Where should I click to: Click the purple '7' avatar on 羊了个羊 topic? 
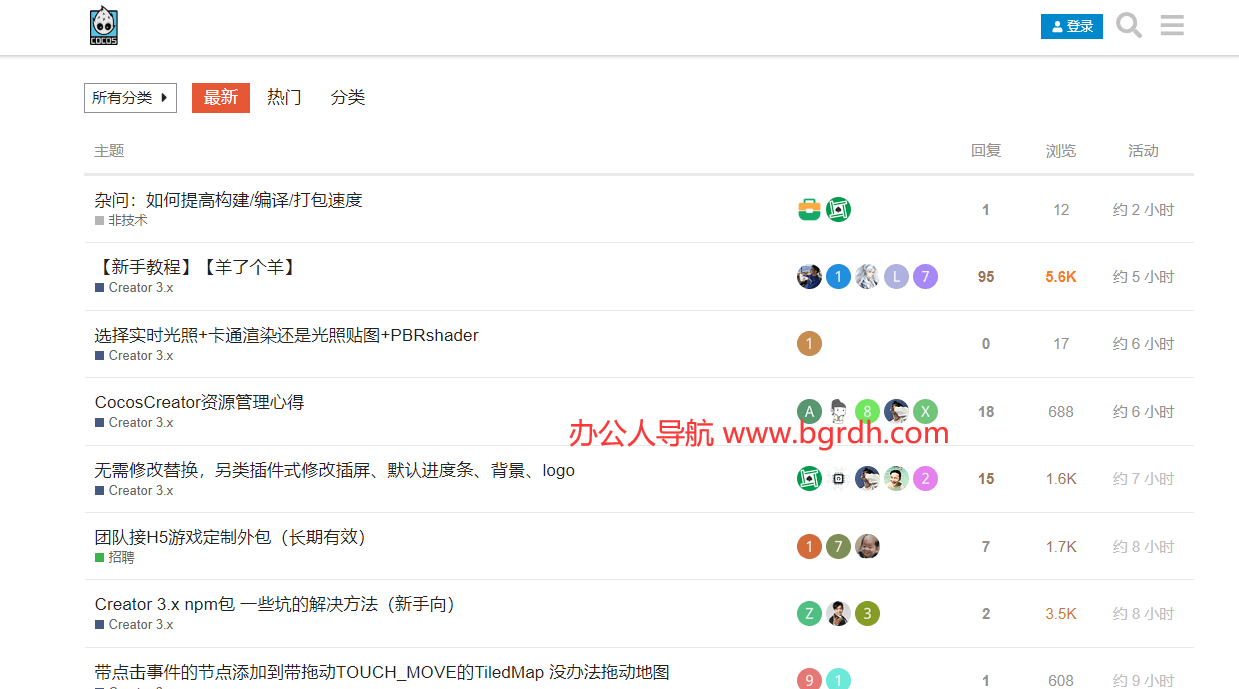pos(925,277)
